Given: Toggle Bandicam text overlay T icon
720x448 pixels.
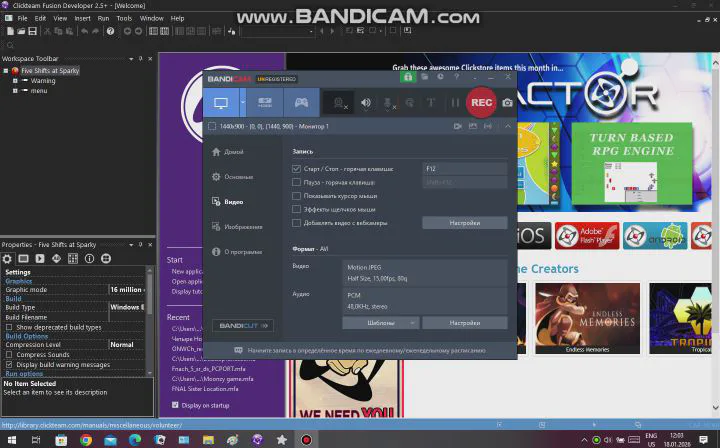Looking at the screenshot, I should click(431, 103).
